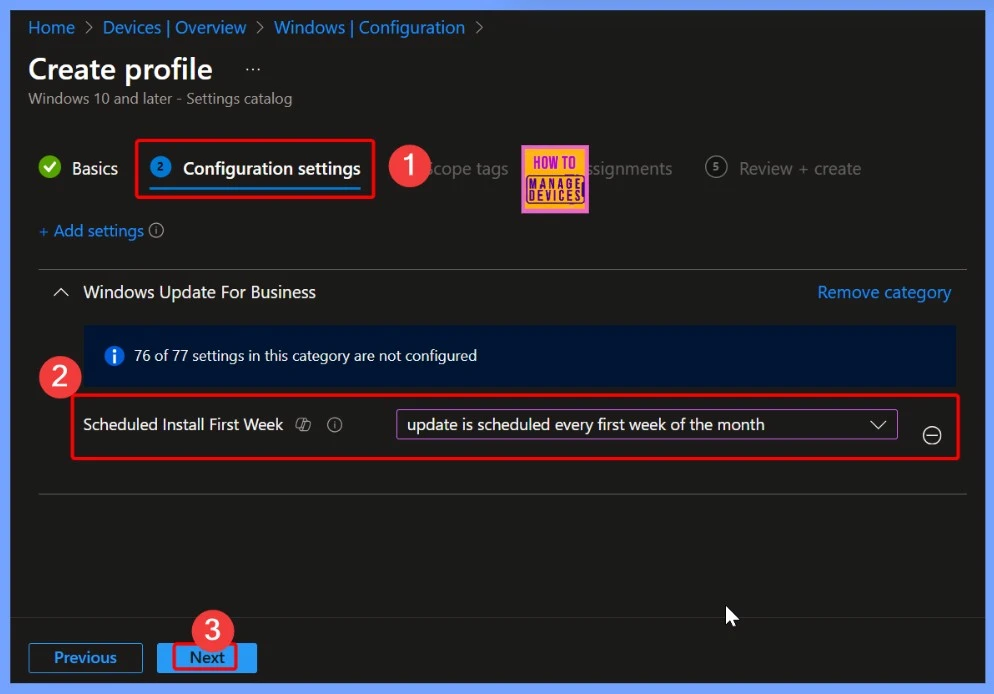
Task: Open the Scheduled Install First Week dropdown
Action: tap(647, 424)
